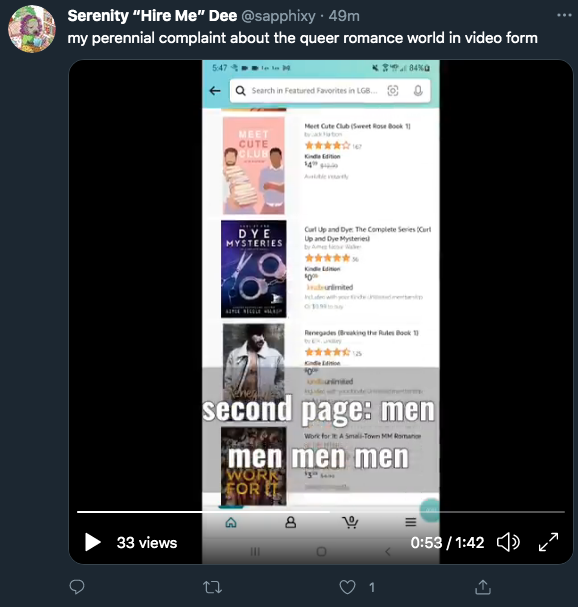Click the Search in Featured Favorites field

point(314,91)
